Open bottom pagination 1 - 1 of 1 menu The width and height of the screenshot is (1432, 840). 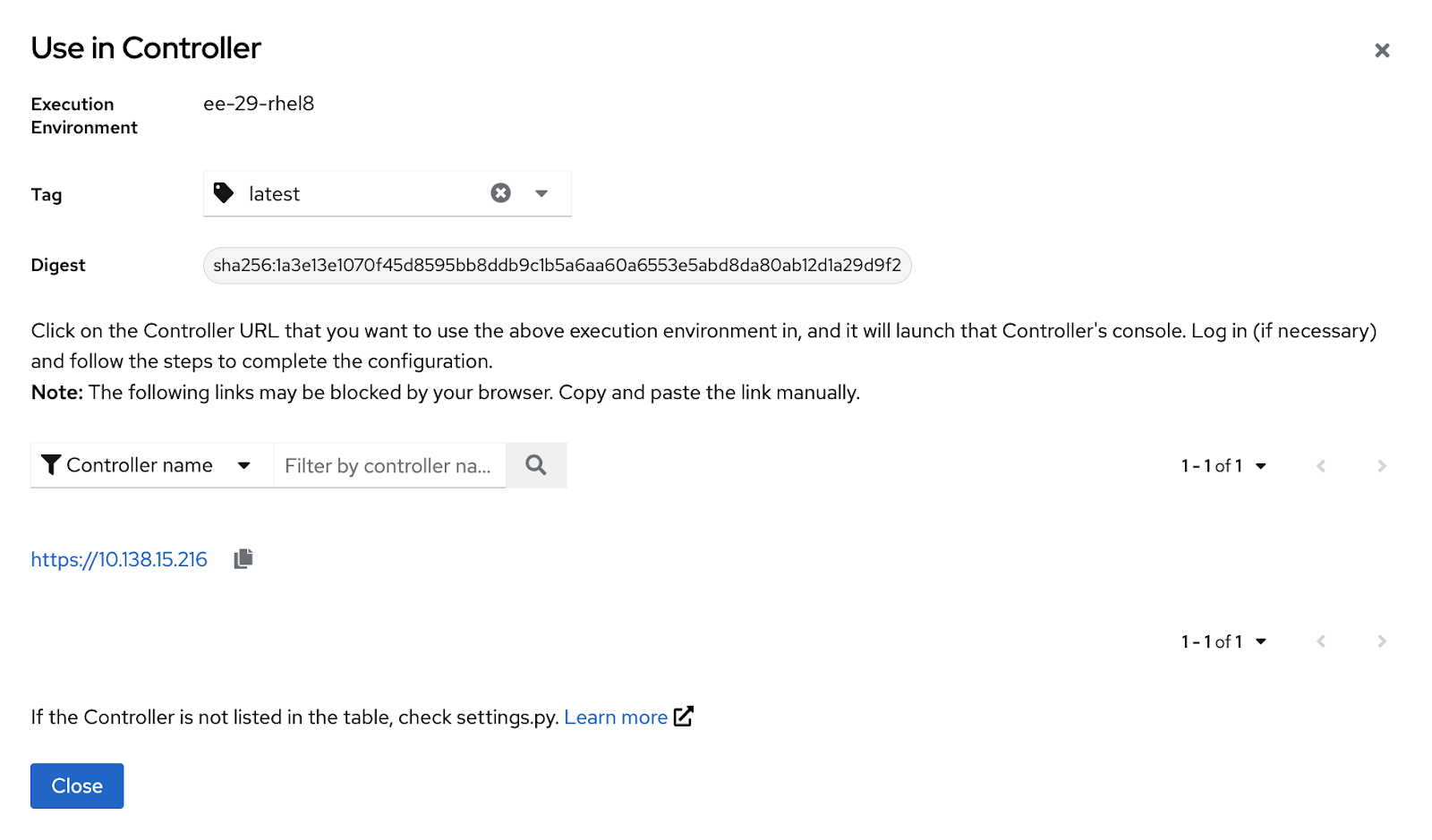(1223, 641)
